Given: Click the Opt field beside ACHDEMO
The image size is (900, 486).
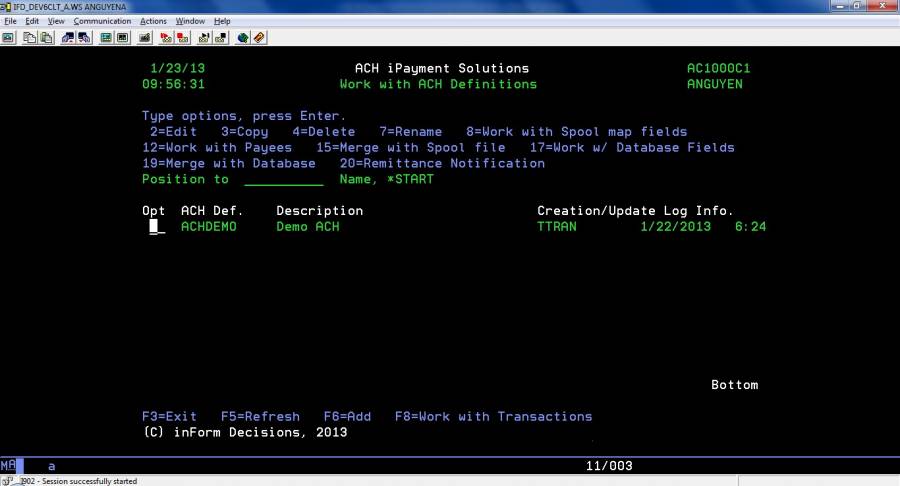Looking at the screenshot, I should pyautogui.click(x=157, y=227).
